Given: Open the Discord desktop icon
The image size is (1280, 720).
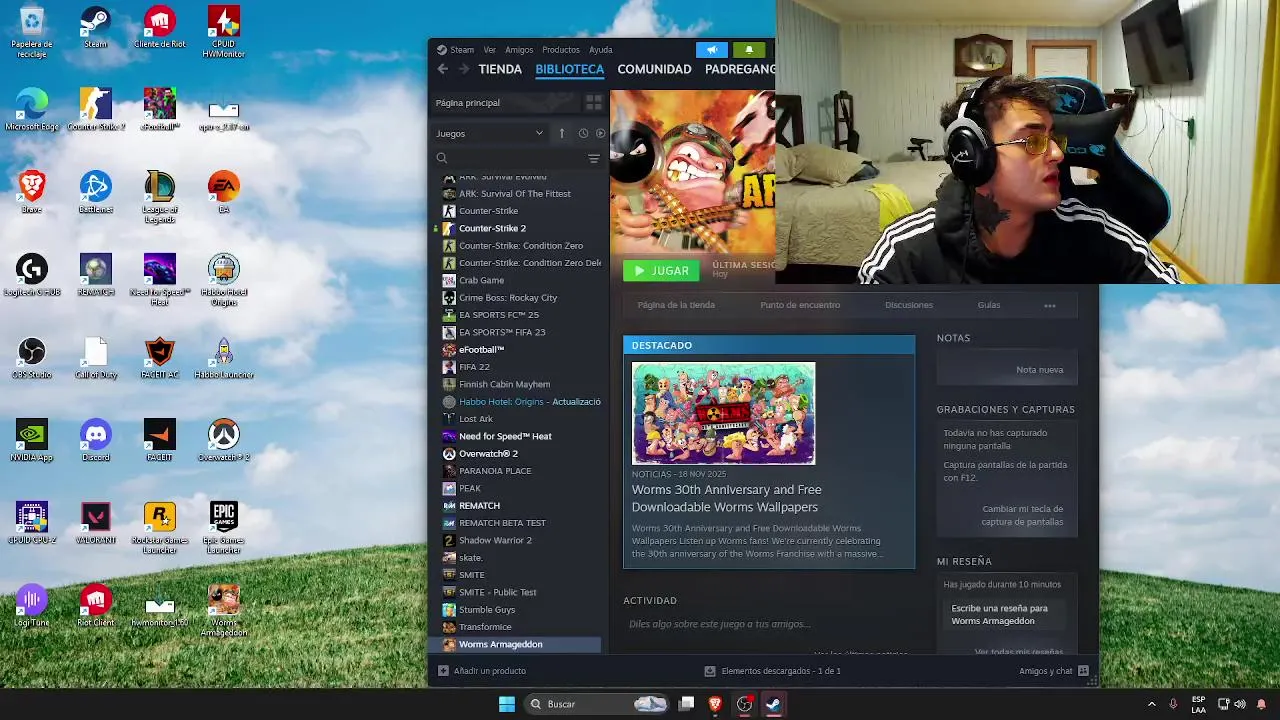Looking at the screenshot, I should (x=96, y=440).
